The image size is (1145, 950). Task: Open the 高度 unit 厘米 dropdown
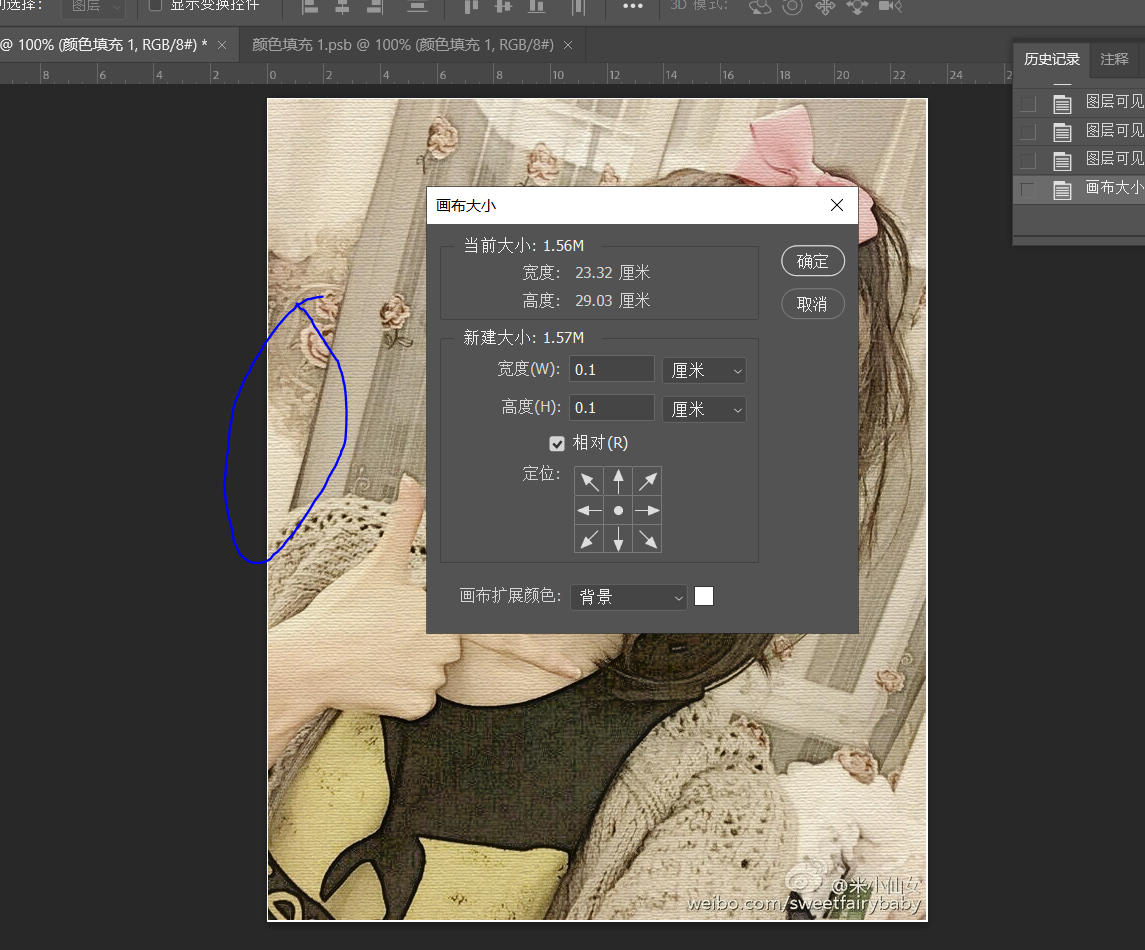[x=705, y=409]
